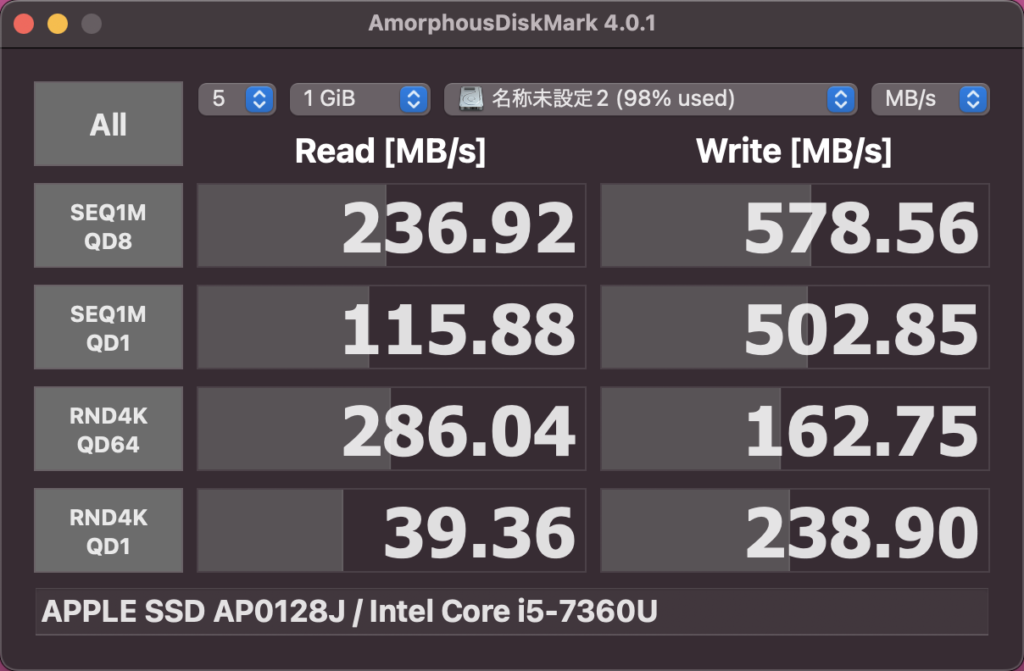Screen dimensions: 1024x671
Task: Start the RND4K QD1 benchmark
Action: click(x=108, y=531)
